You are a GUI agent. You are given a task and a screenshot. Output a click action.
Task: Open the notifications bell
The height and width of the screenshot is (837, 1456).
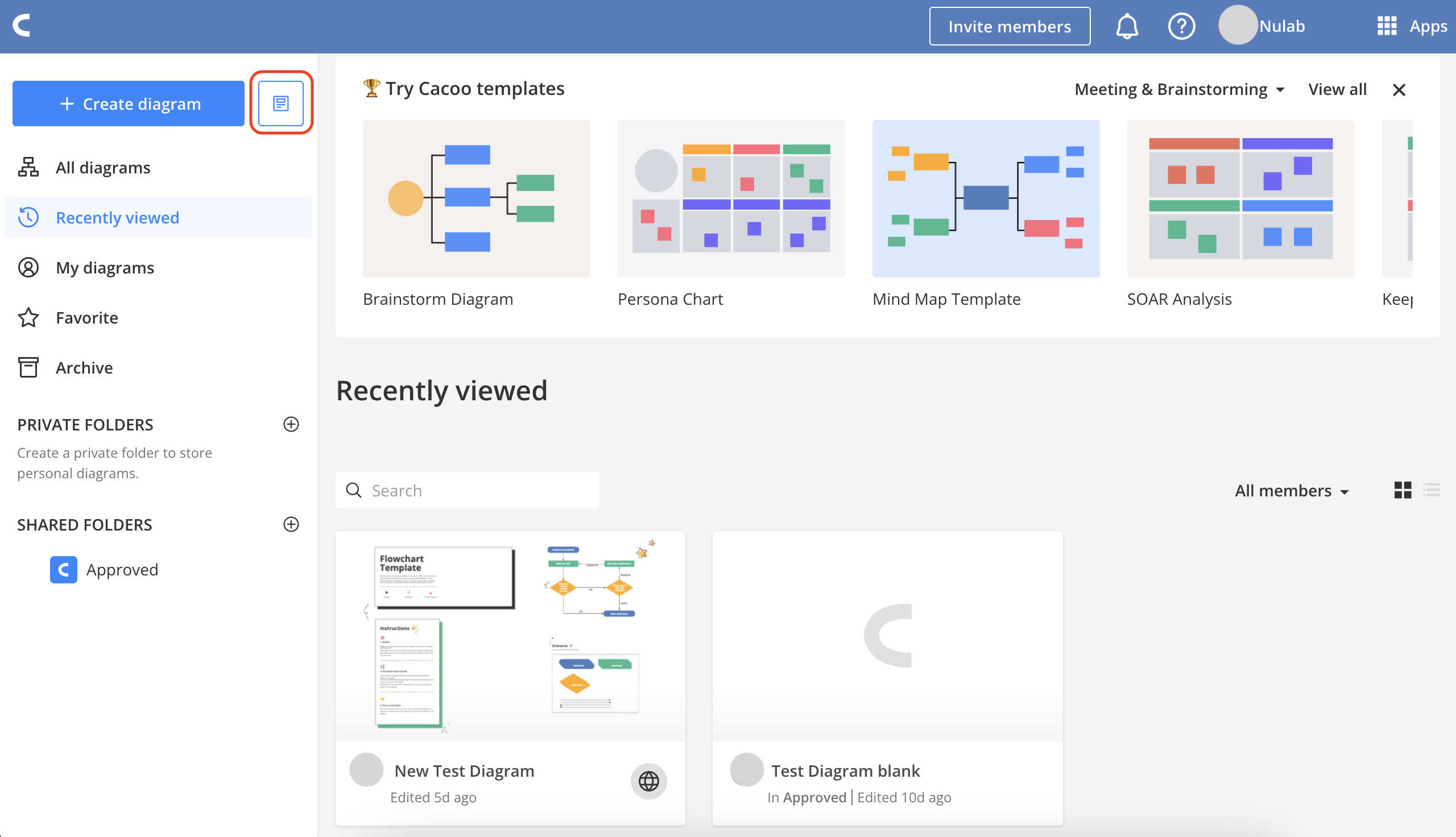pos(1127,27)
